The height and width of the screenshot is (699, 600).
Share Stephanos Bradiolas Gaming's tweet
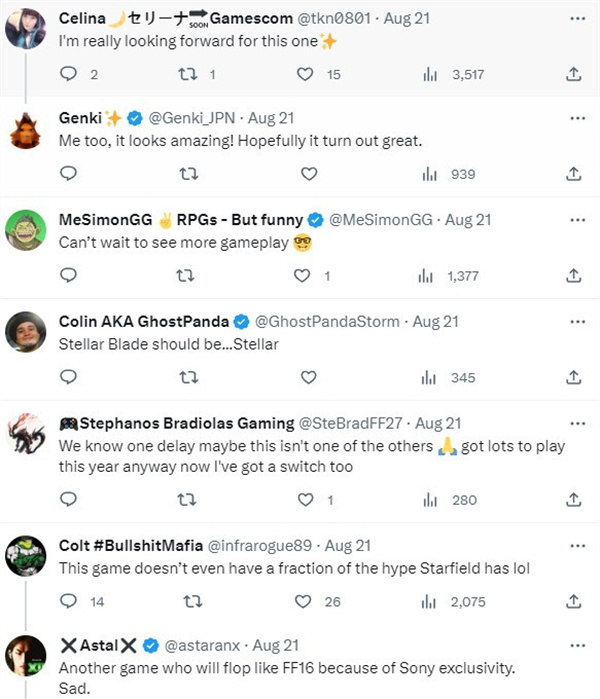(x=574, y=500)
